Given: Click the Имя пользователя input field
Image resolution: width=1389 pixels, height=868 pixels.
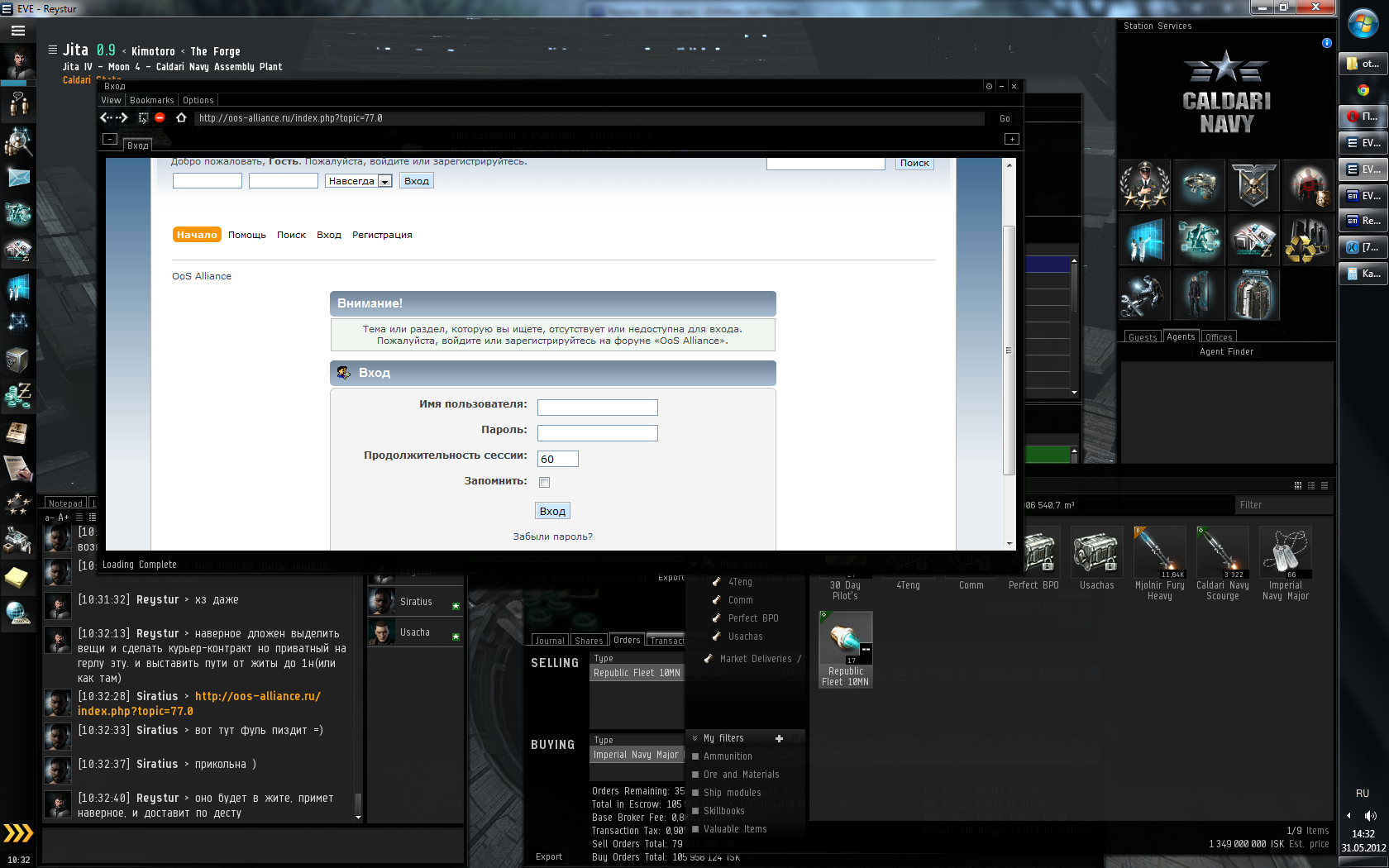Looking at the screenshot, I should tap(597, 408).
